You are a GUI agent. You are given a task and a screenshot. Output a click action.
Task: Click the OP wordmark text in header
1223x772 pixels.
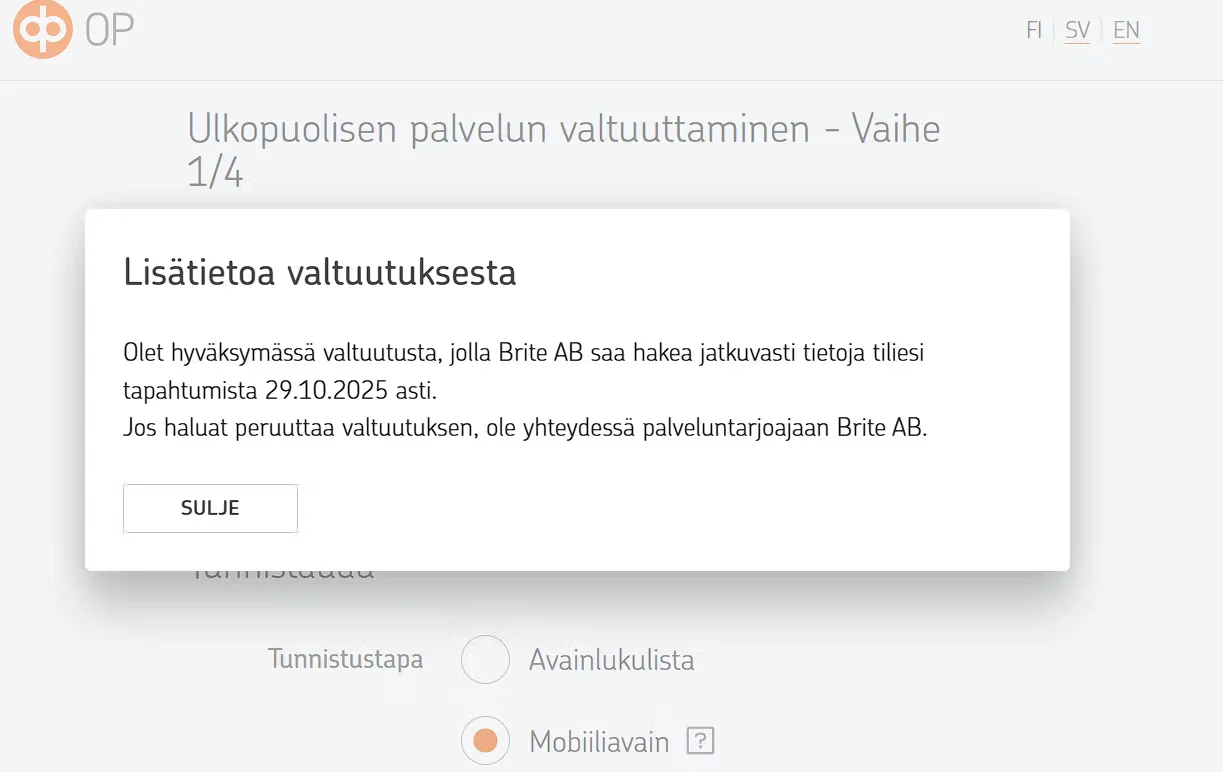(x=109, y=31)
